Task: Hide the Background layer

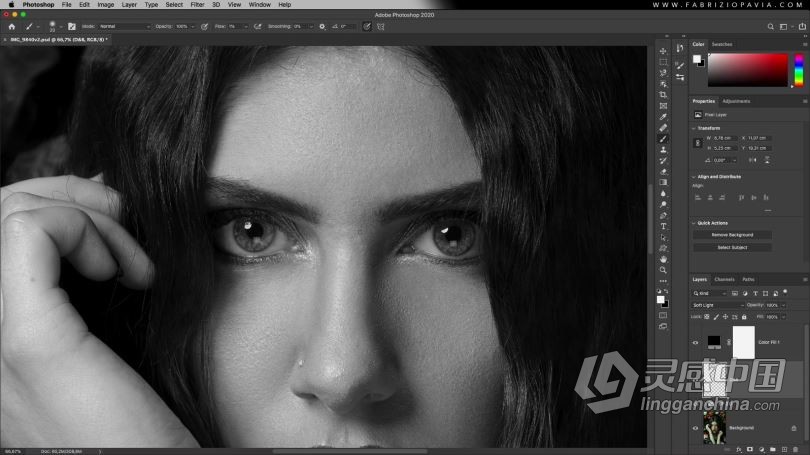Action: [x=695, y=428]
